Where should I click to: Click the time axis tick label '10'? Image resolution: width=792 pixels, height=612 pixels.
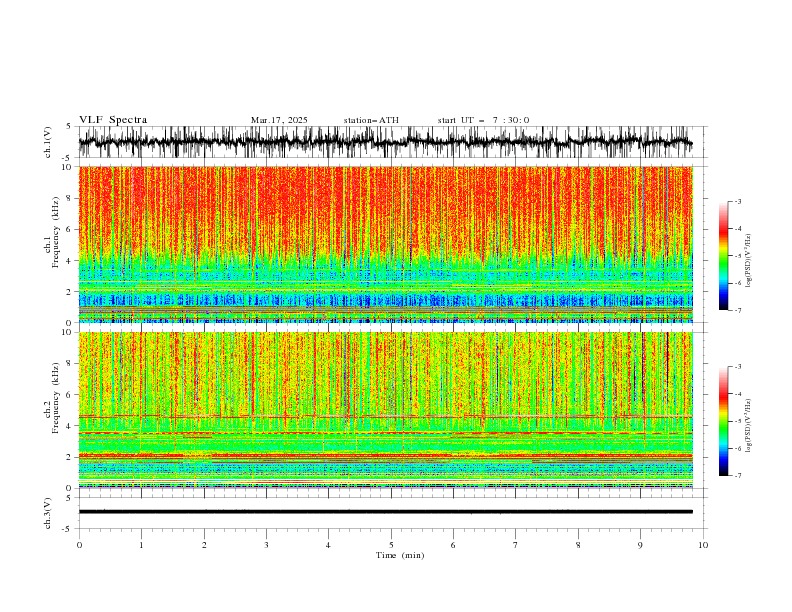(x=703, y=545)
